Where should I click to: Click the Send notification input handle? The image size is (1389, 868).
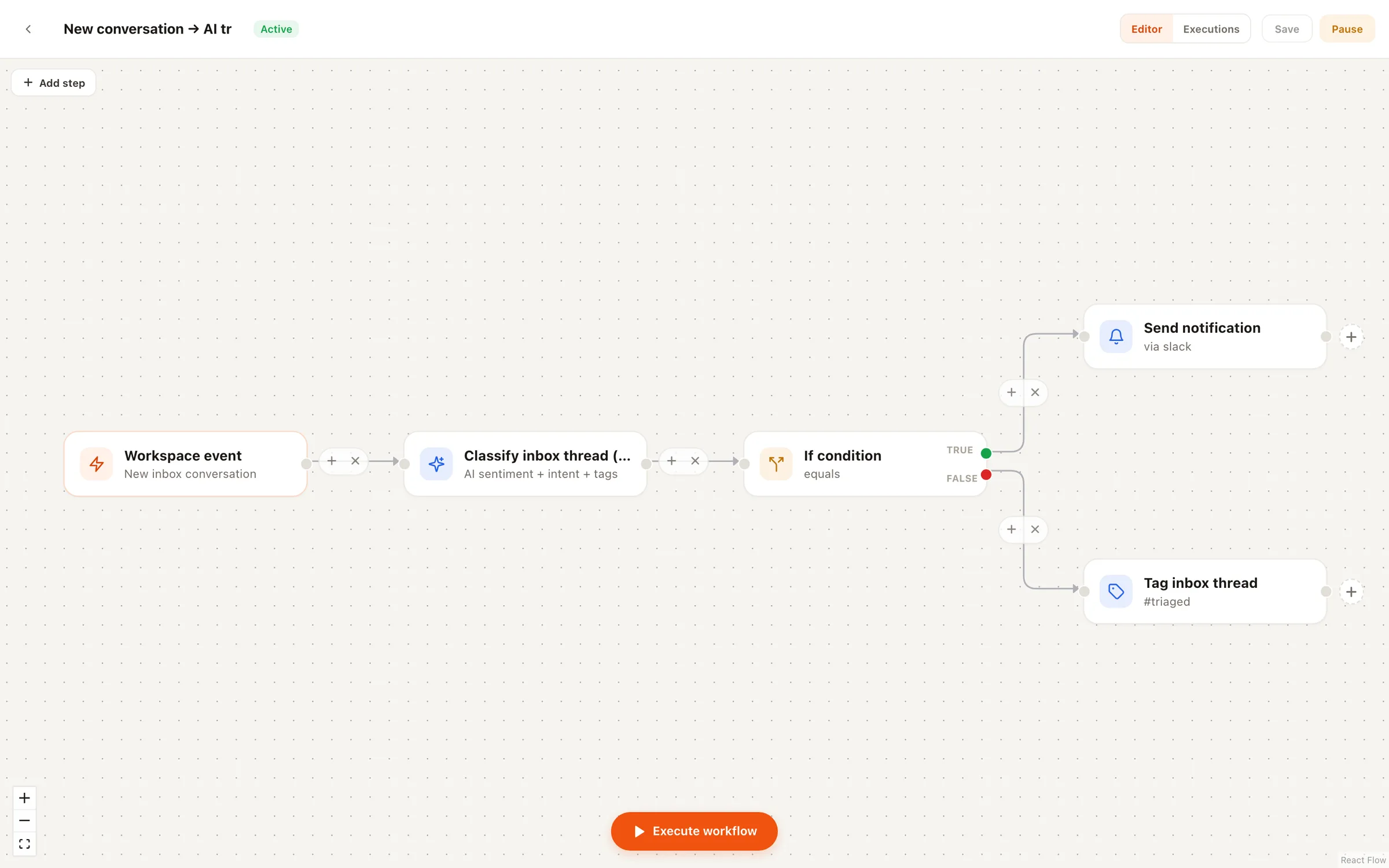[x=1085, y=336]
